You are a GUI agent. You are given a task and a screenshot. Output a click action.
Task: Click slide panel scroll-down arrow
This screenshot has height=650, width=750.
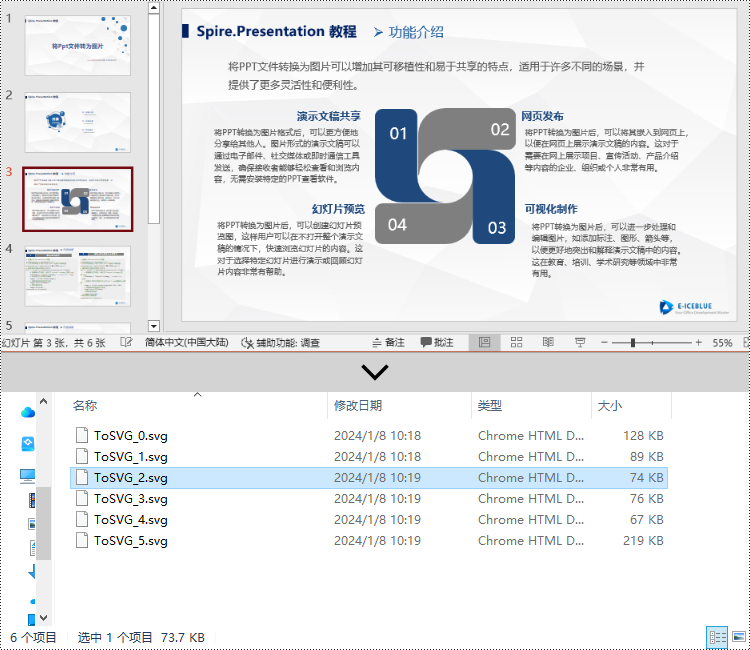[154, 326]
